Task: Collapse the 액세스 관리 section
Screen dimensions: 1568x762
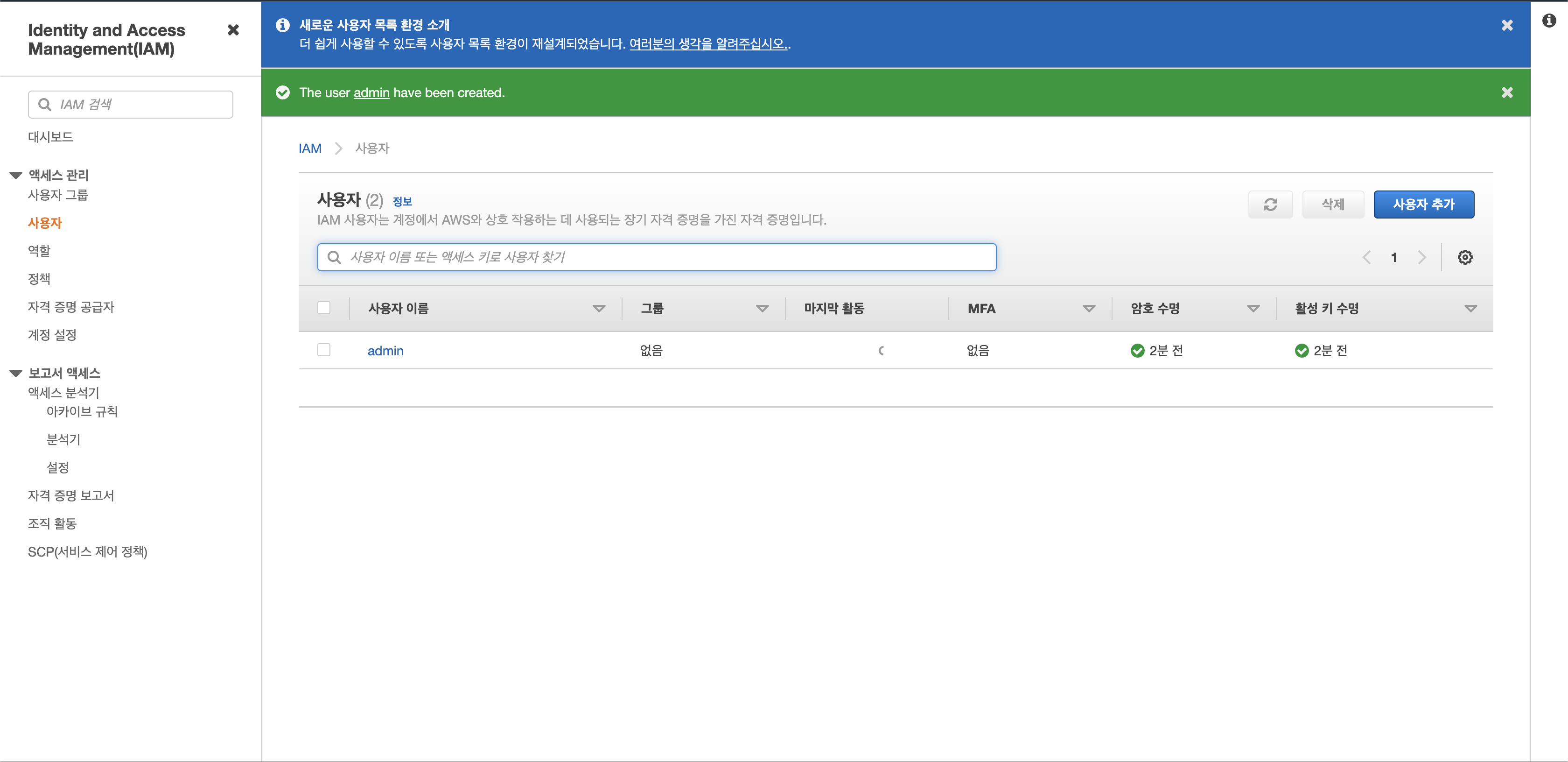Action: point(16,176)
